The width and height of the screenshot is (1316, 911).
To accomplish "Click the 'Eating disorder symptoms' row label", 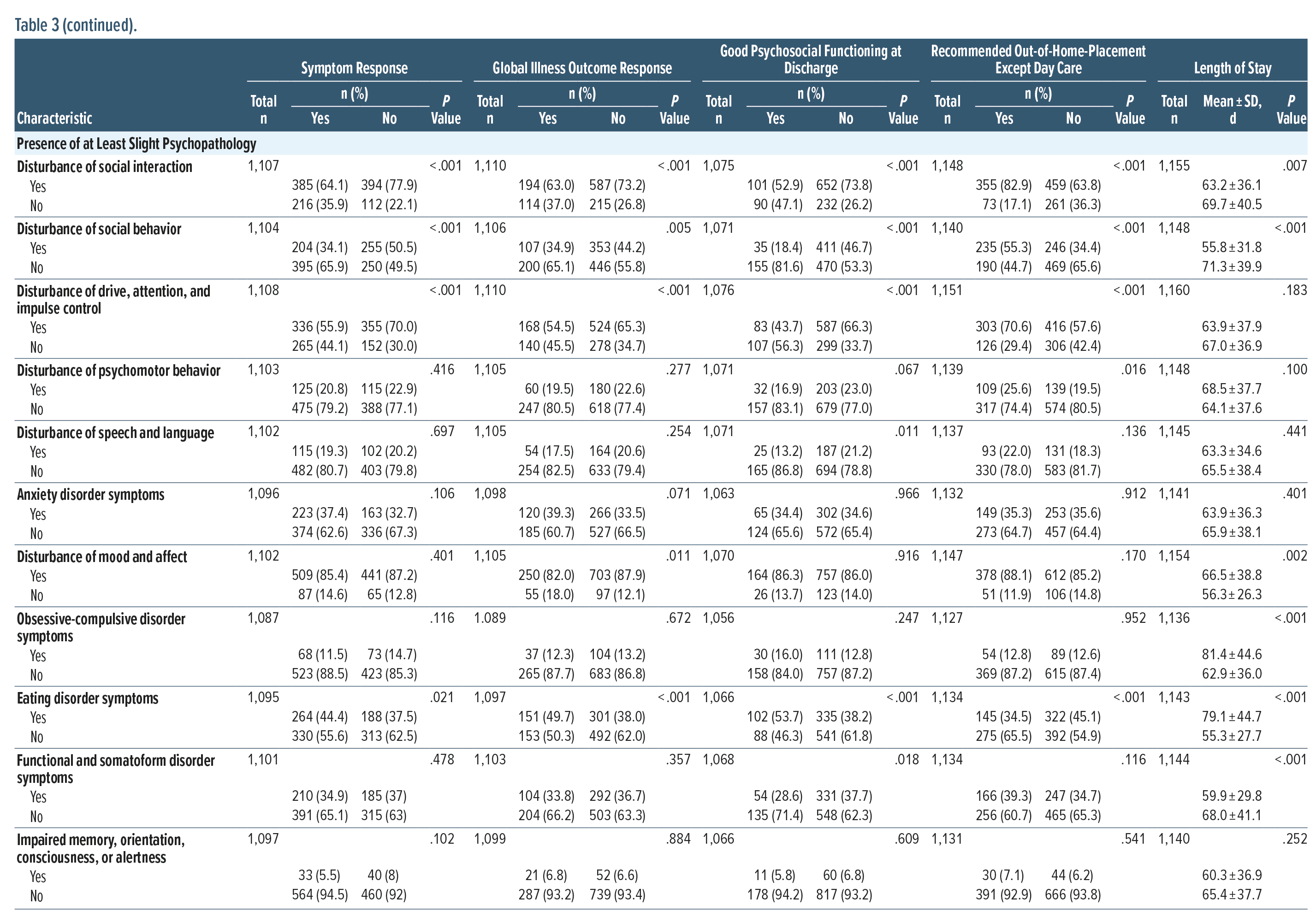I will pos(87,698).
